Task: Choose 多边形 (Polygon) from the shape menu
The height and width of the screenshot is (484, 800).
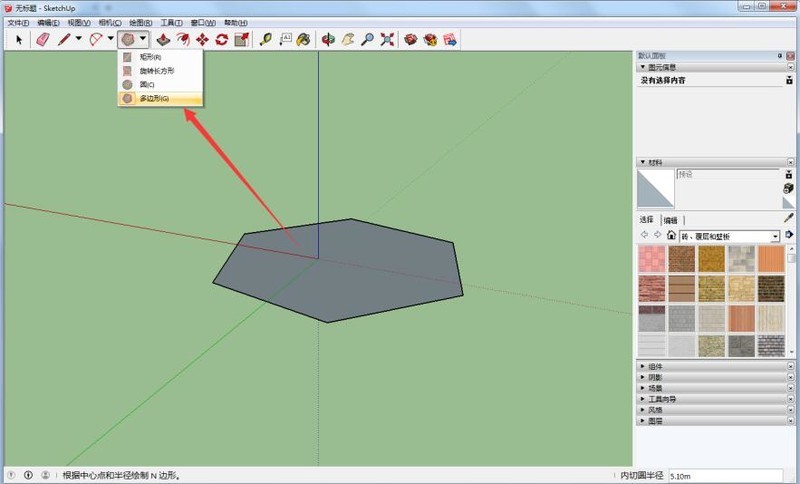Action: click(153, 99)
